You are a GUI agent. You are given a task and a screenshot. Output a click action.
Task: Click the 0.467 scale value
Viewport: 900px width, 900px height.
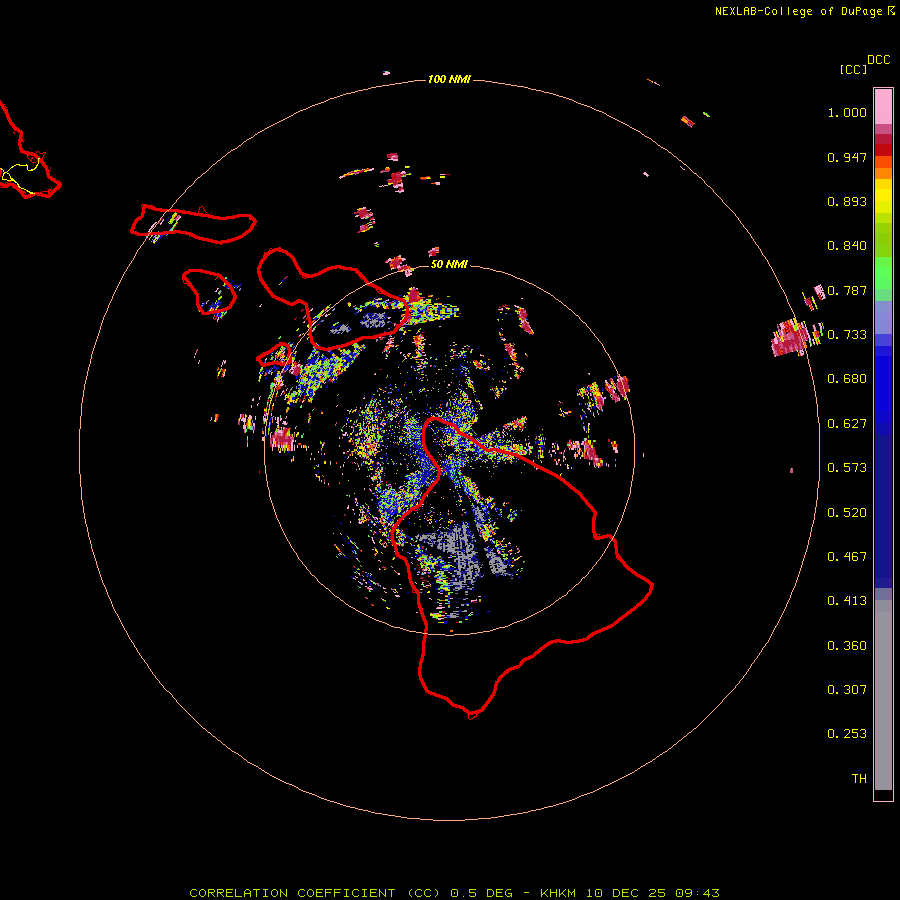click(847, 557)
